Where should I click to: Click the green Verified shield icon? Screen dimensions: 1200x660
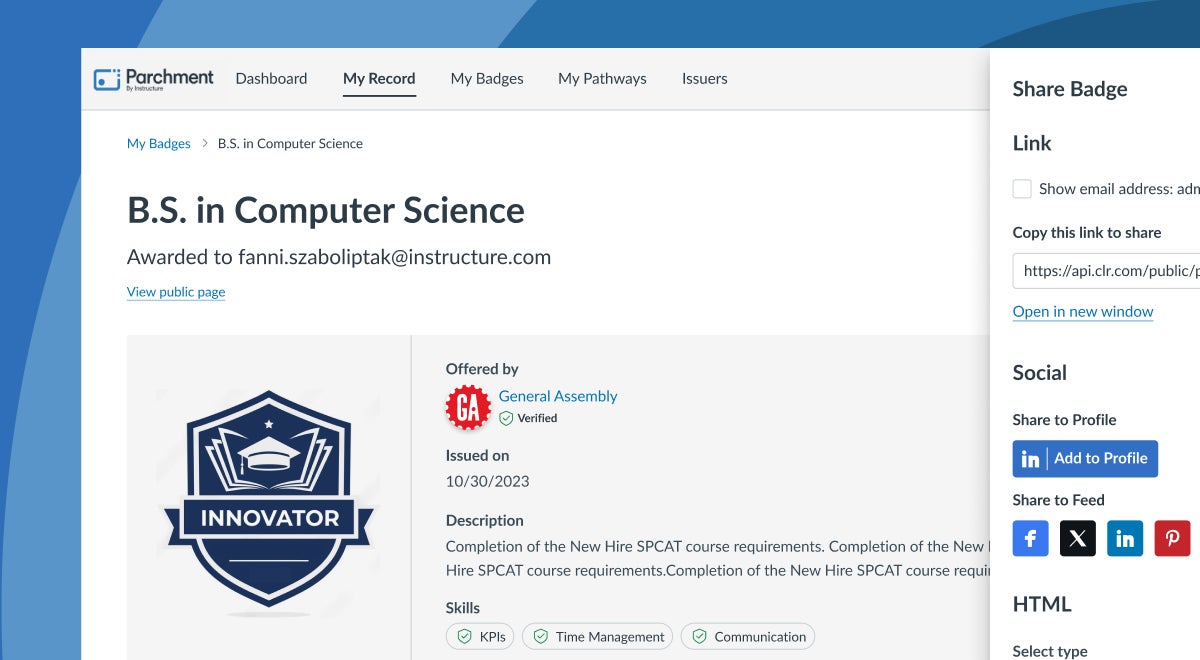point(506,418)
